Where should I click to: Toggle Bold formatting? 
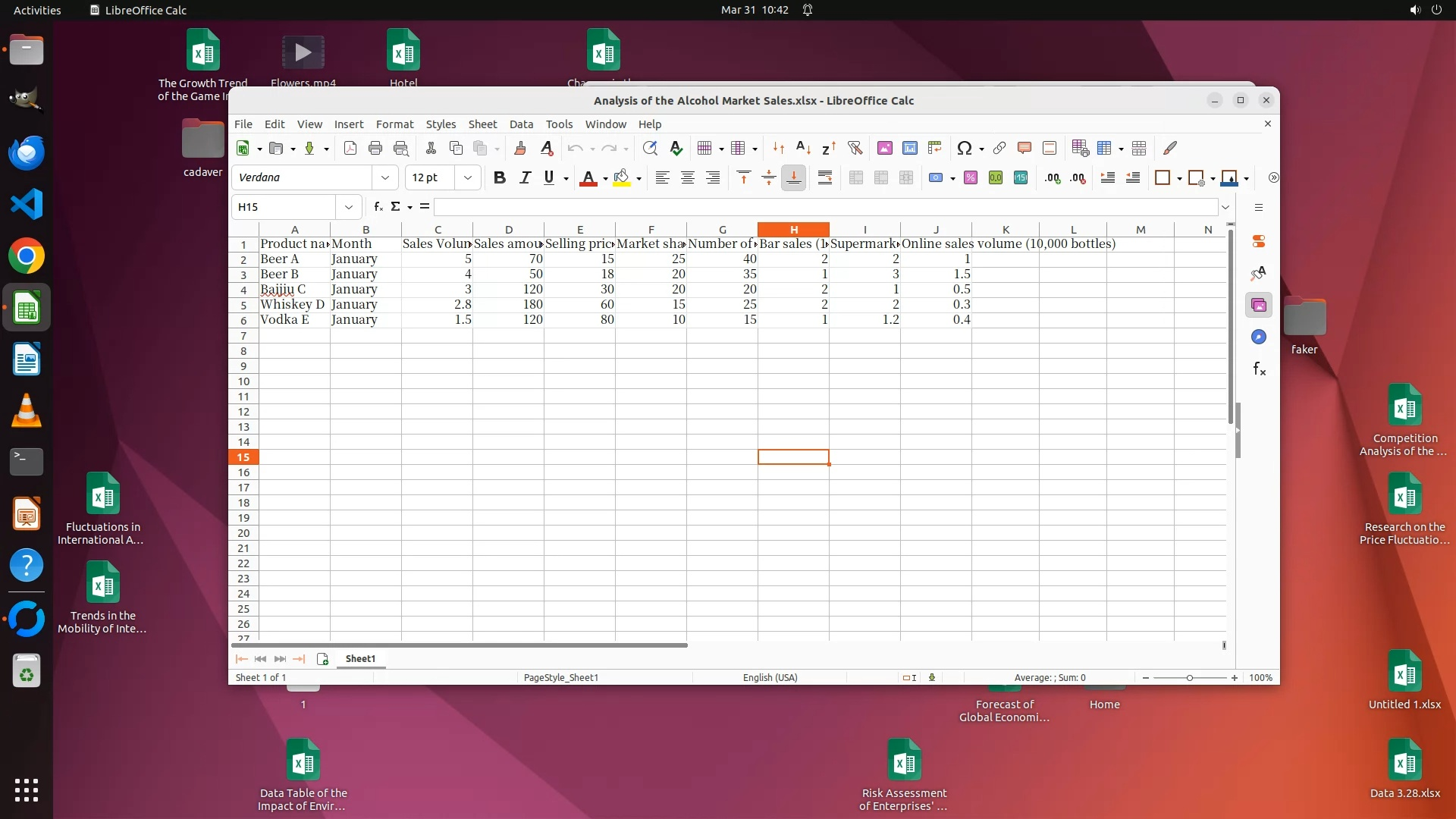tap(498, 177)
